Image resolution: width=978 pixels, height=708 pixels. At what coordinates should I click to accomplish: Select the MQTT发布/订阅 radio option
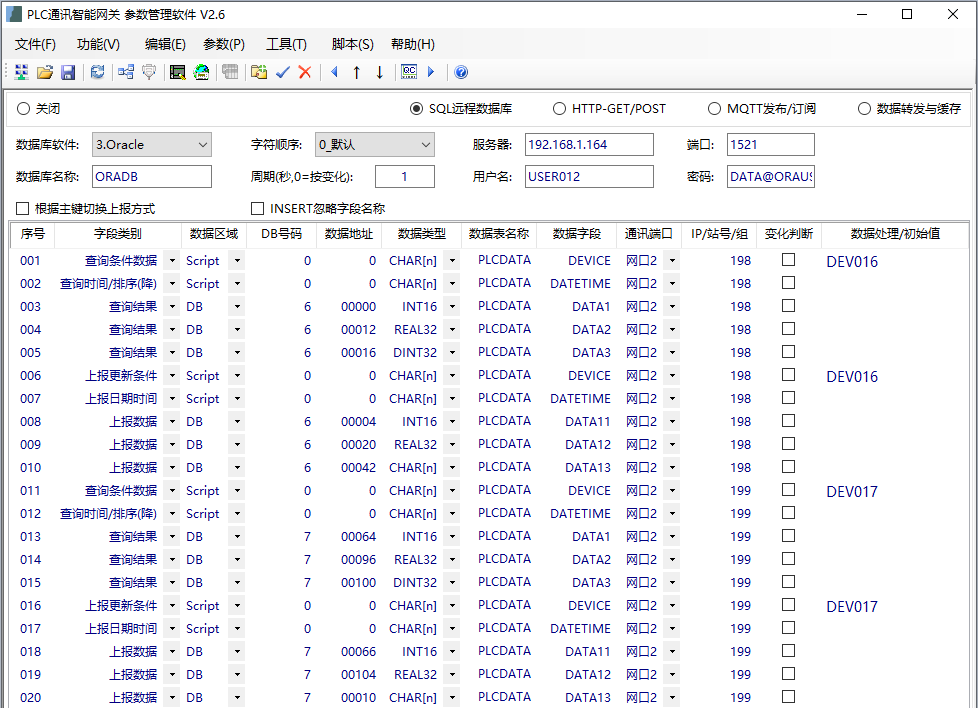714,109
